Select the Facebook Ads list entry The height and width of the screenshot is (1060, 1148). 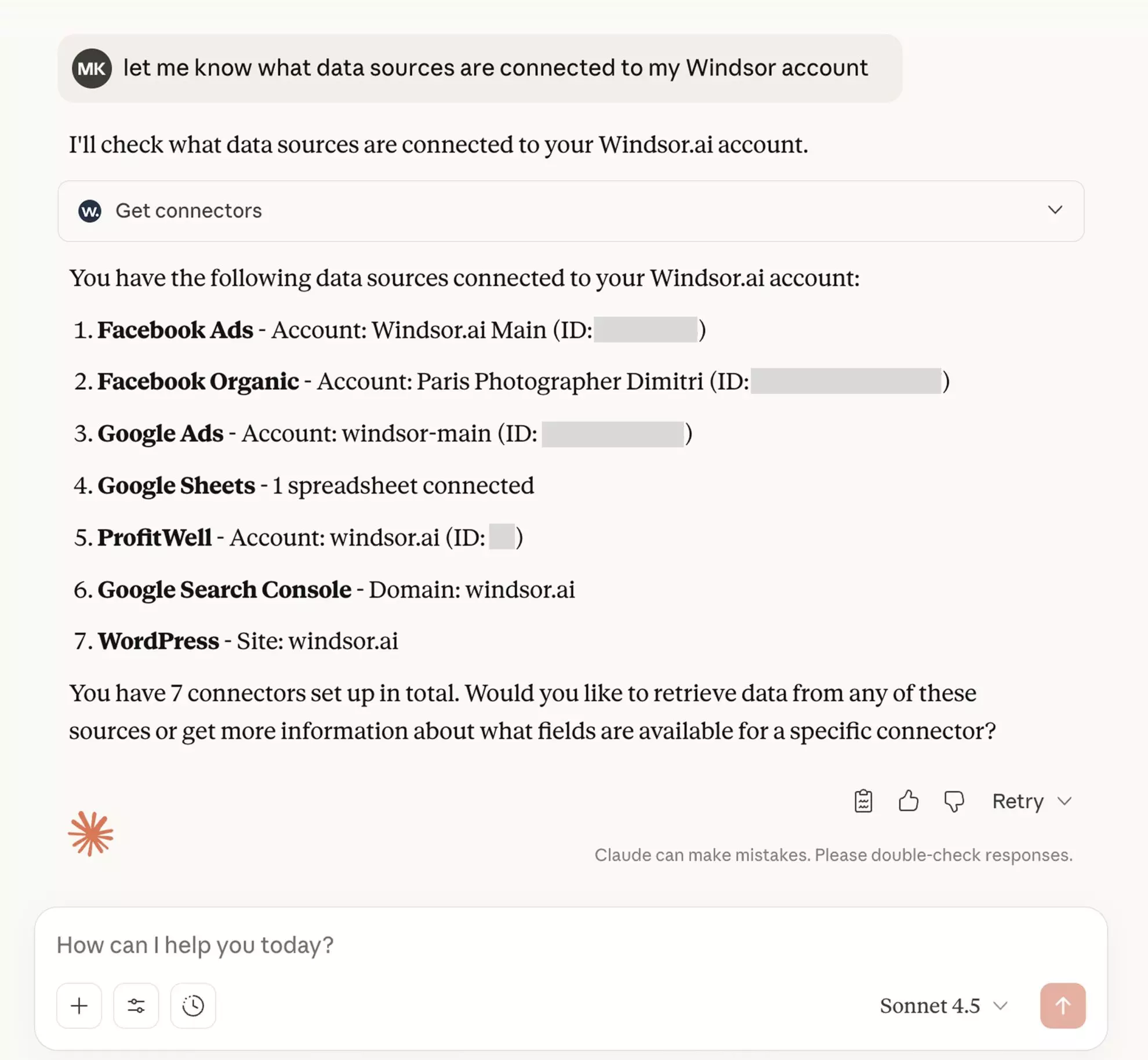pos(175,329)
